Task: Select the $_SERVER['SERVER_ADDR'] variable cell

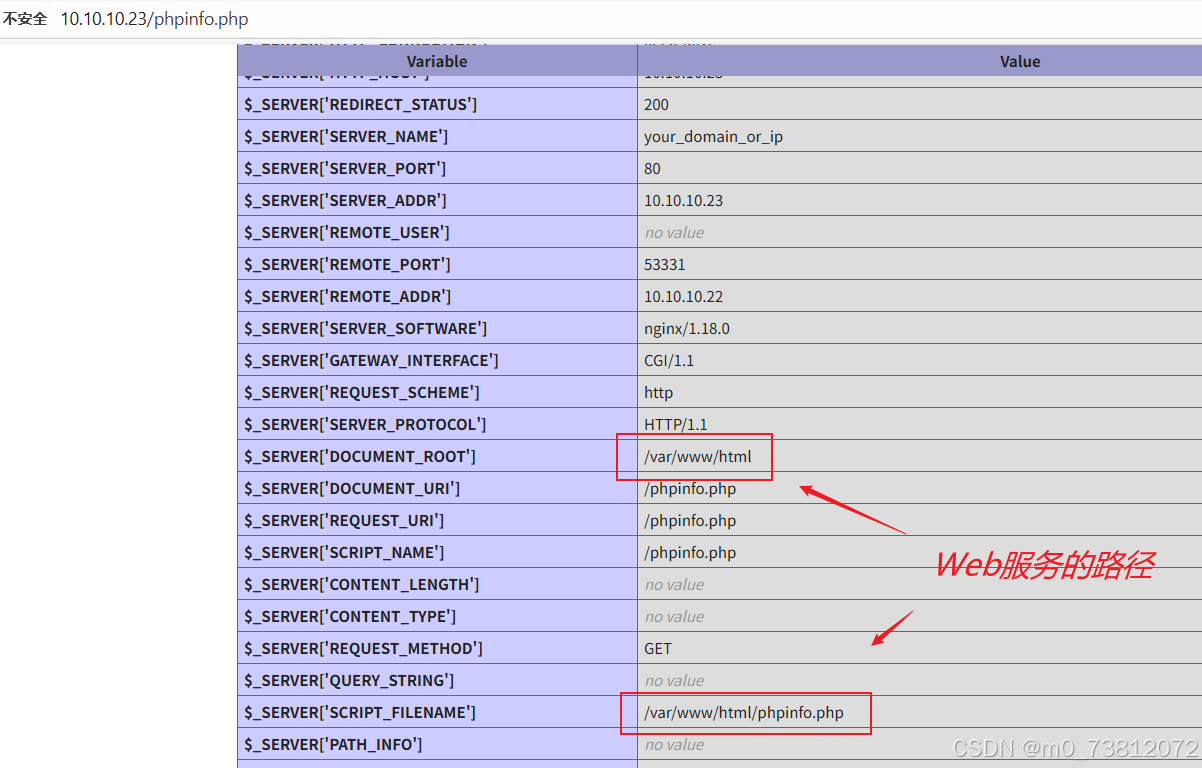Action: pos(437,200)
